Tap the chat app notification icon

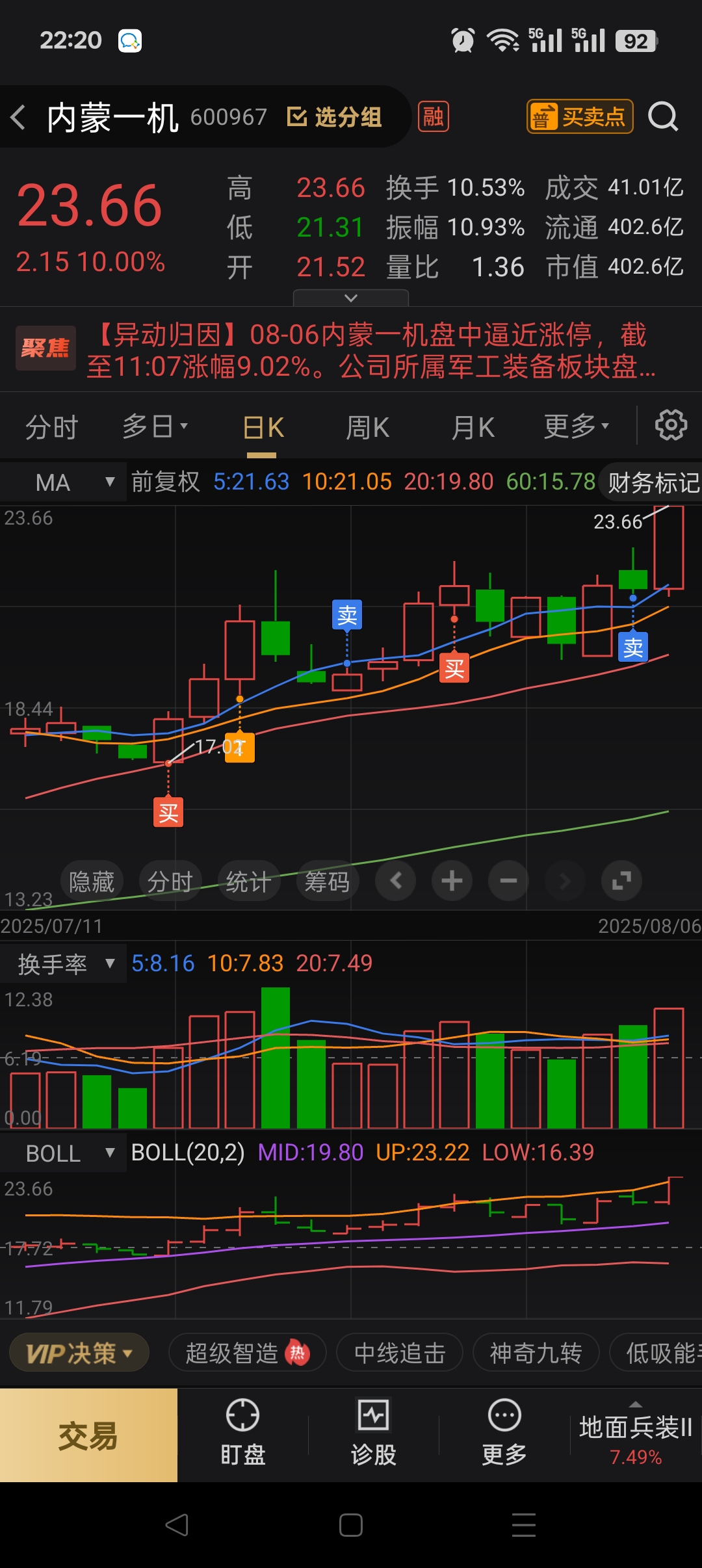[130, 41]
